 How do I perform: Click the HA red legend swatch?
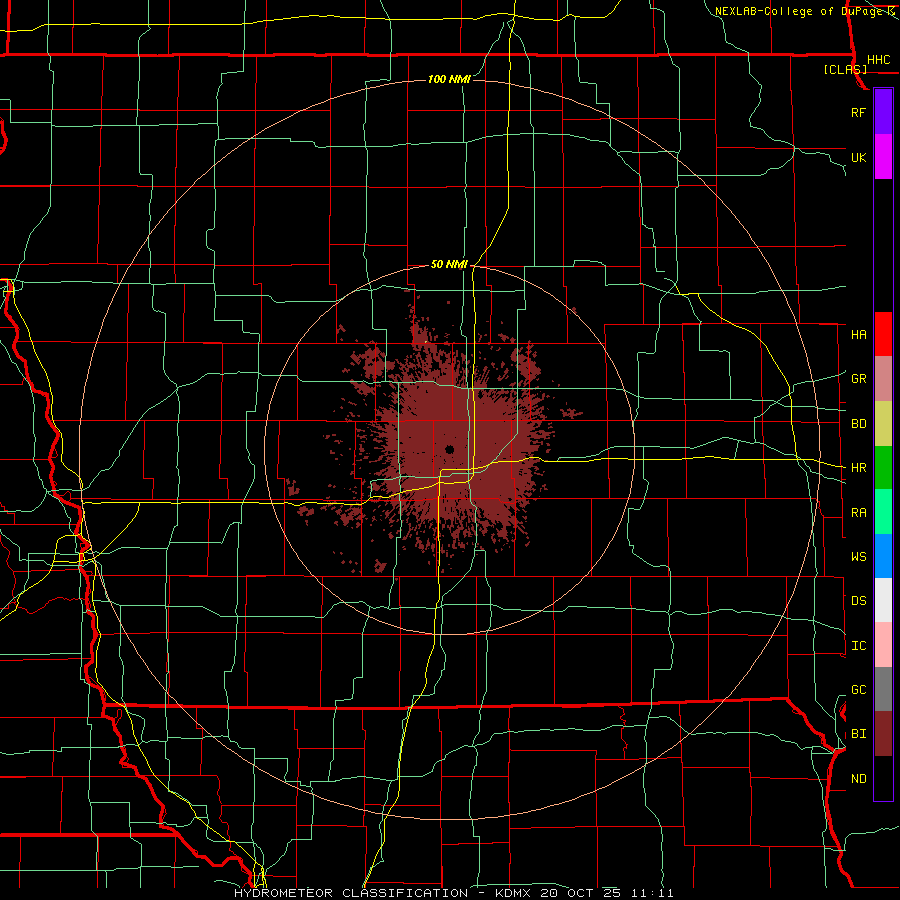coord(883,334)
